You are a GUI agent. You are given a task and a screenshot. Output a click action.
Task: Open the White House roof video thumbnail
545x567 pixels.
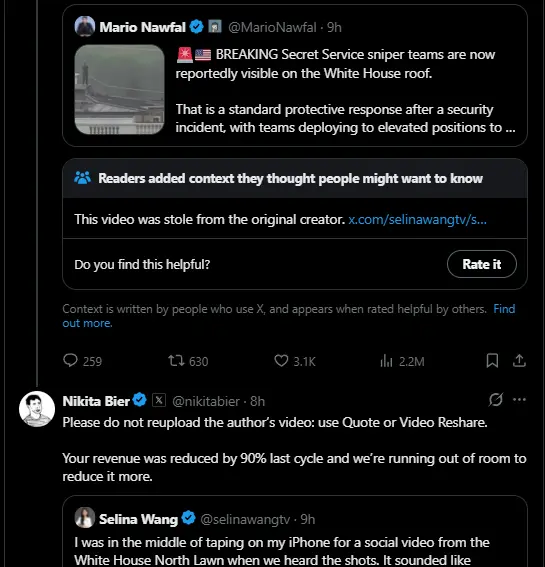(x=119, y=89)
